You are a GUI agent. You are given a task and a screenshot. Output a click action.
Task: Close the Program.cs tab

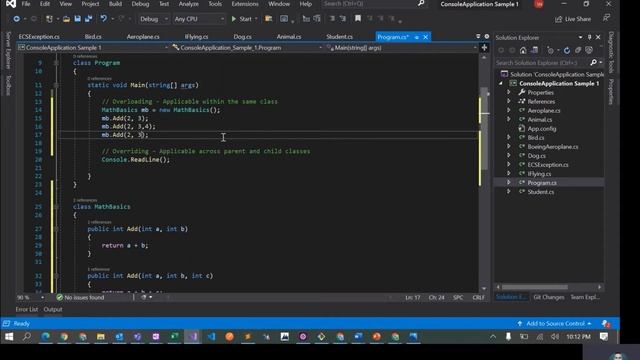click(x=425, y=37)
